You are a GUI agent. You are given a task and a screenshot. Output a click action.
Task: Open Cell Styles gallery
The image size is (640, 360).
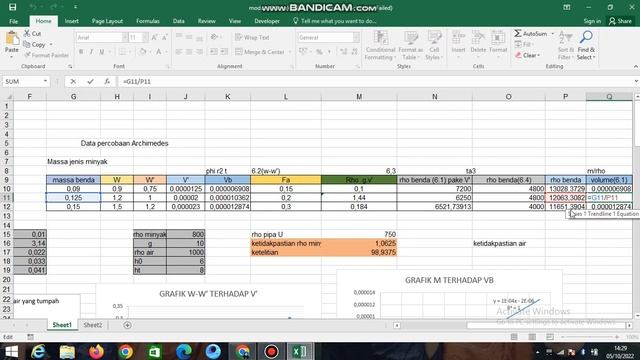(x=434, y=46)
